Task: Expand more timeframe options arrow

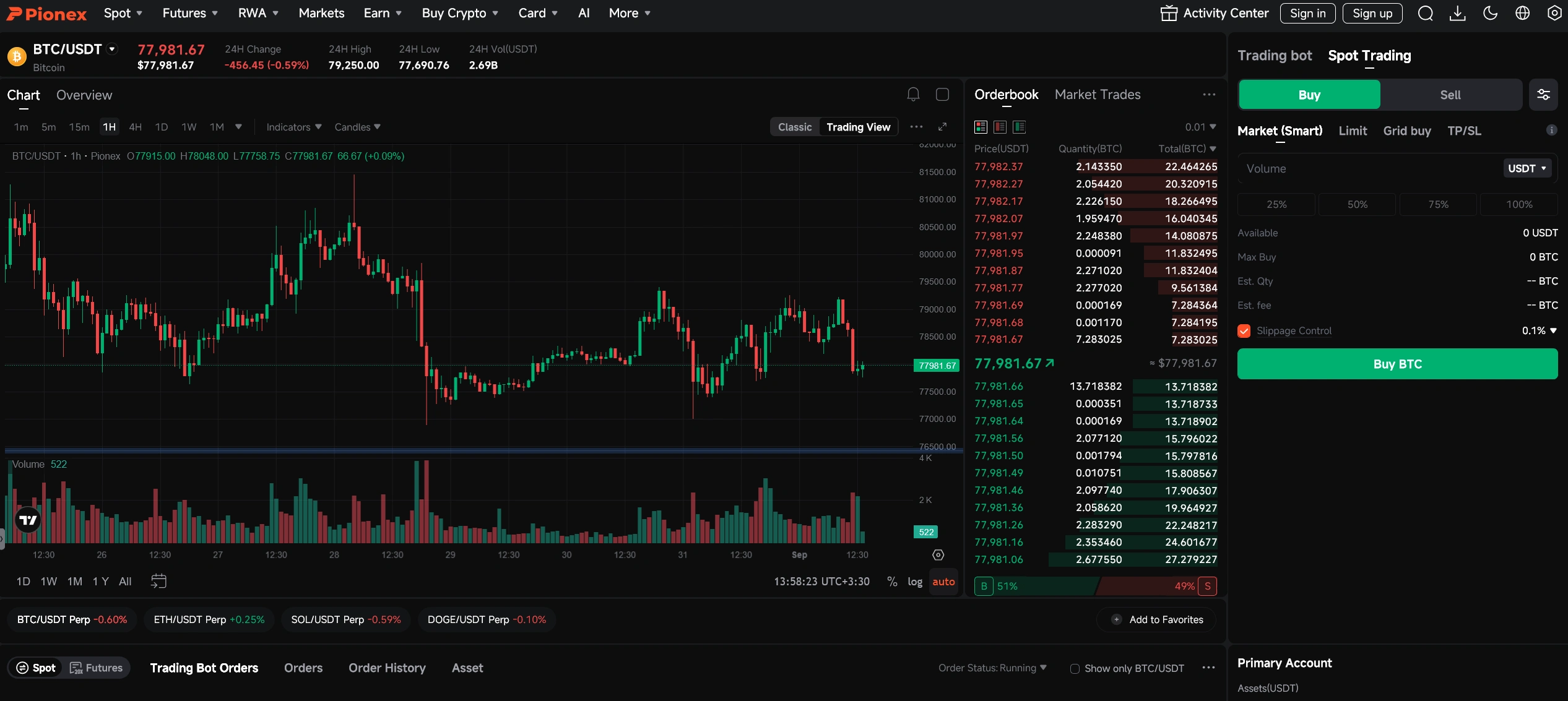Action: point(238,127)
